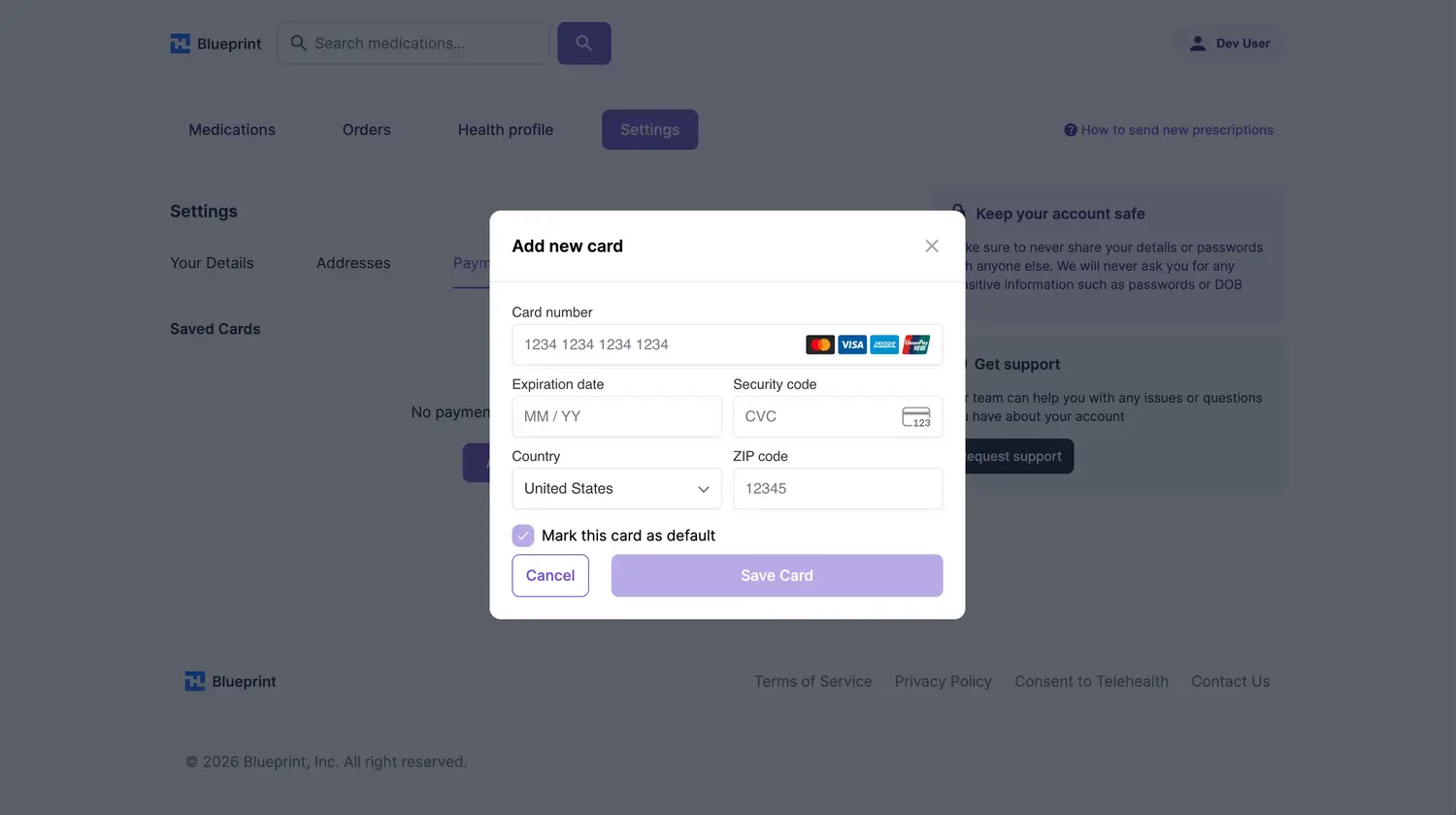This screenshot has width=1456, height=815.
Task: Click the ZIP code field
Action: pos(838,489)
